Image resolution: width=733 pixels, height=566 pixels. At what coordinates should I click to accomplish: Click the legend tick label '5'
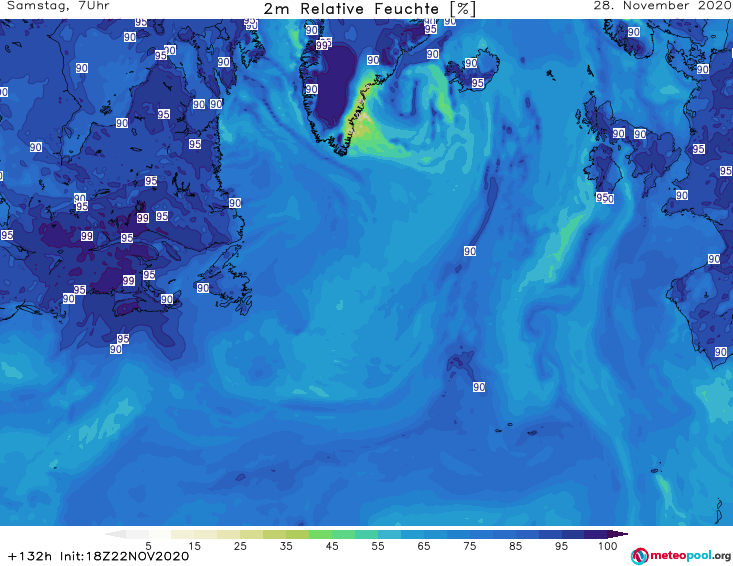tap(148, 546)
